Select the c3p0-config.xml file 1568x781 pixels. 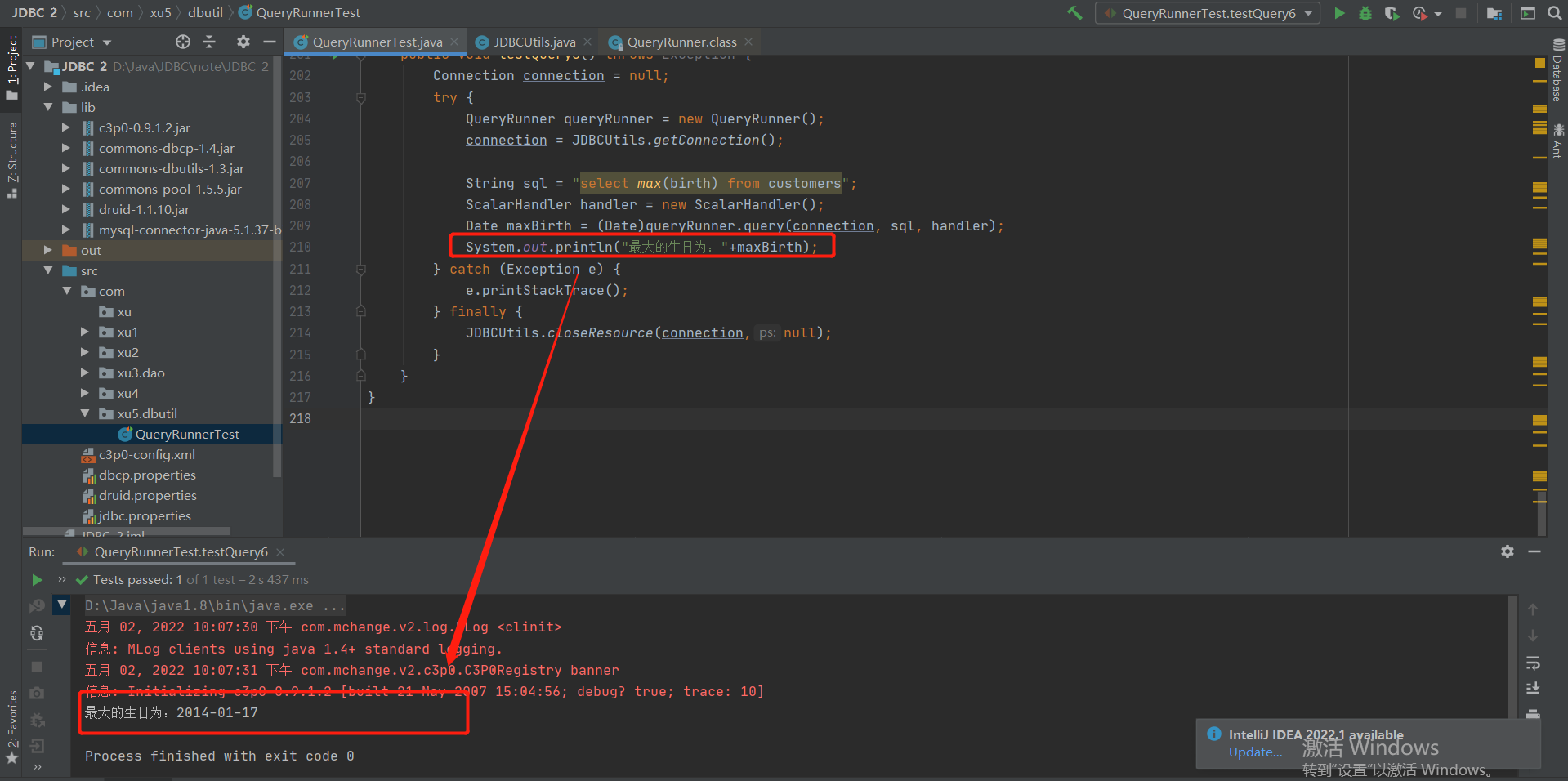point(146,454)
